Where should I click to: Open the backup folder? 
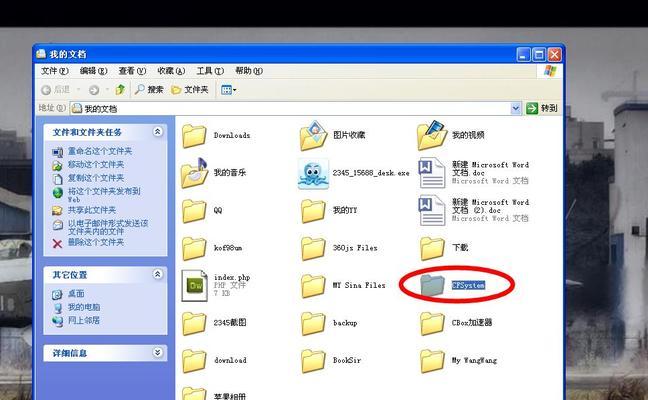click(313, 323)
